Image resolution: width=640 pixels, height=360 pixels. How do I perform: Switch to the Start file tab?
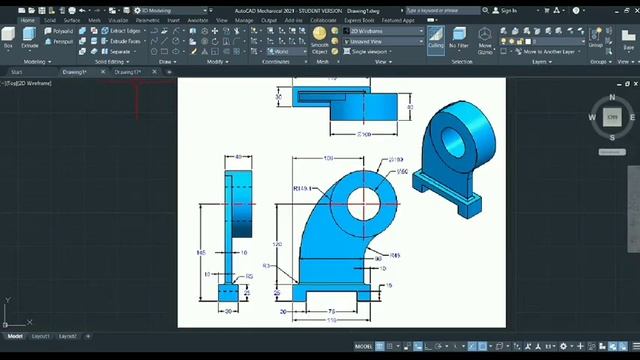17,72
